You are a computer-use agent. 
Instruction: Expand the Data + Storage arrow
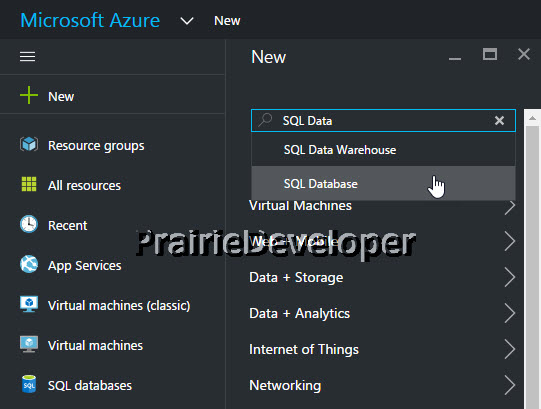tap(510, 277)
